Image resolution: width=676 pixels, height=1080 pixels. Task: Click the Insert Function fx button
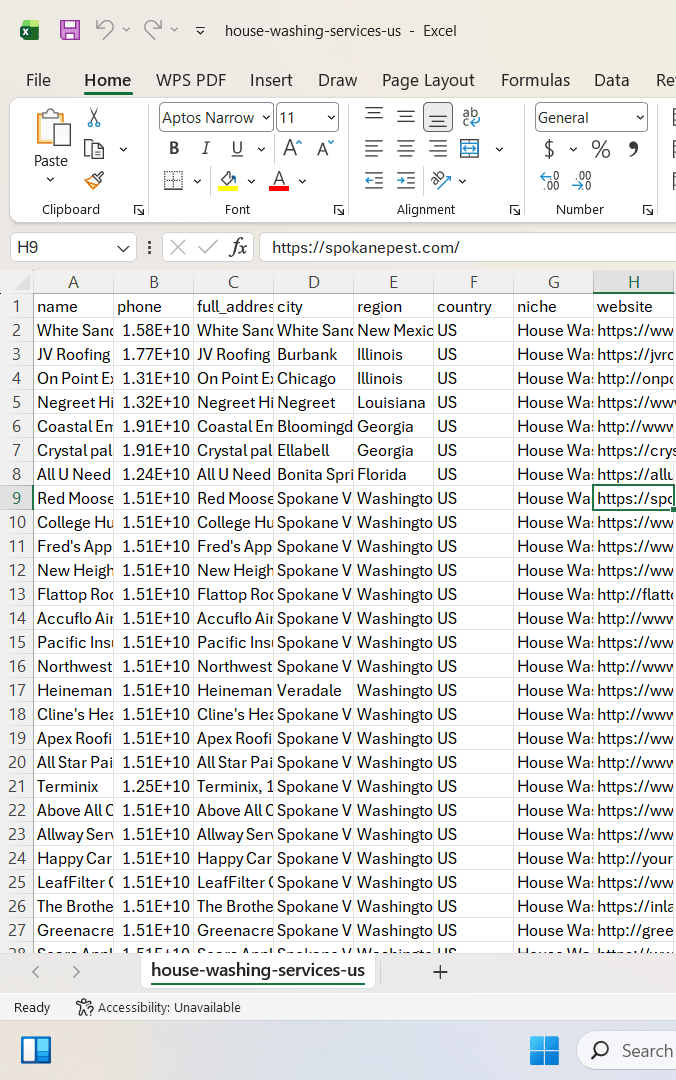click(x=238, y=247)
